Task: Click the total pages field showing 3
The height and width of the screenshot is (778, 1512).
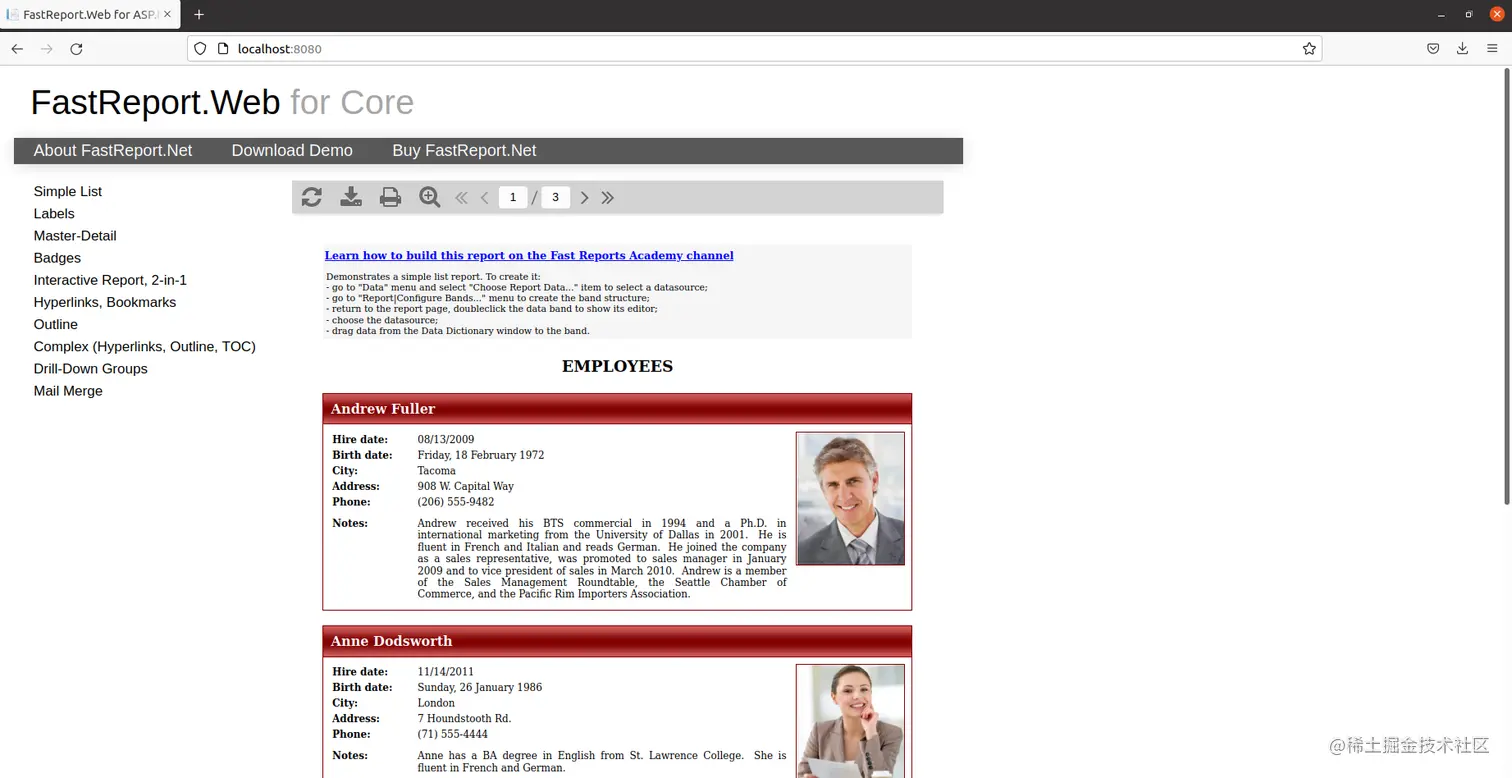Action: [555, 197]
